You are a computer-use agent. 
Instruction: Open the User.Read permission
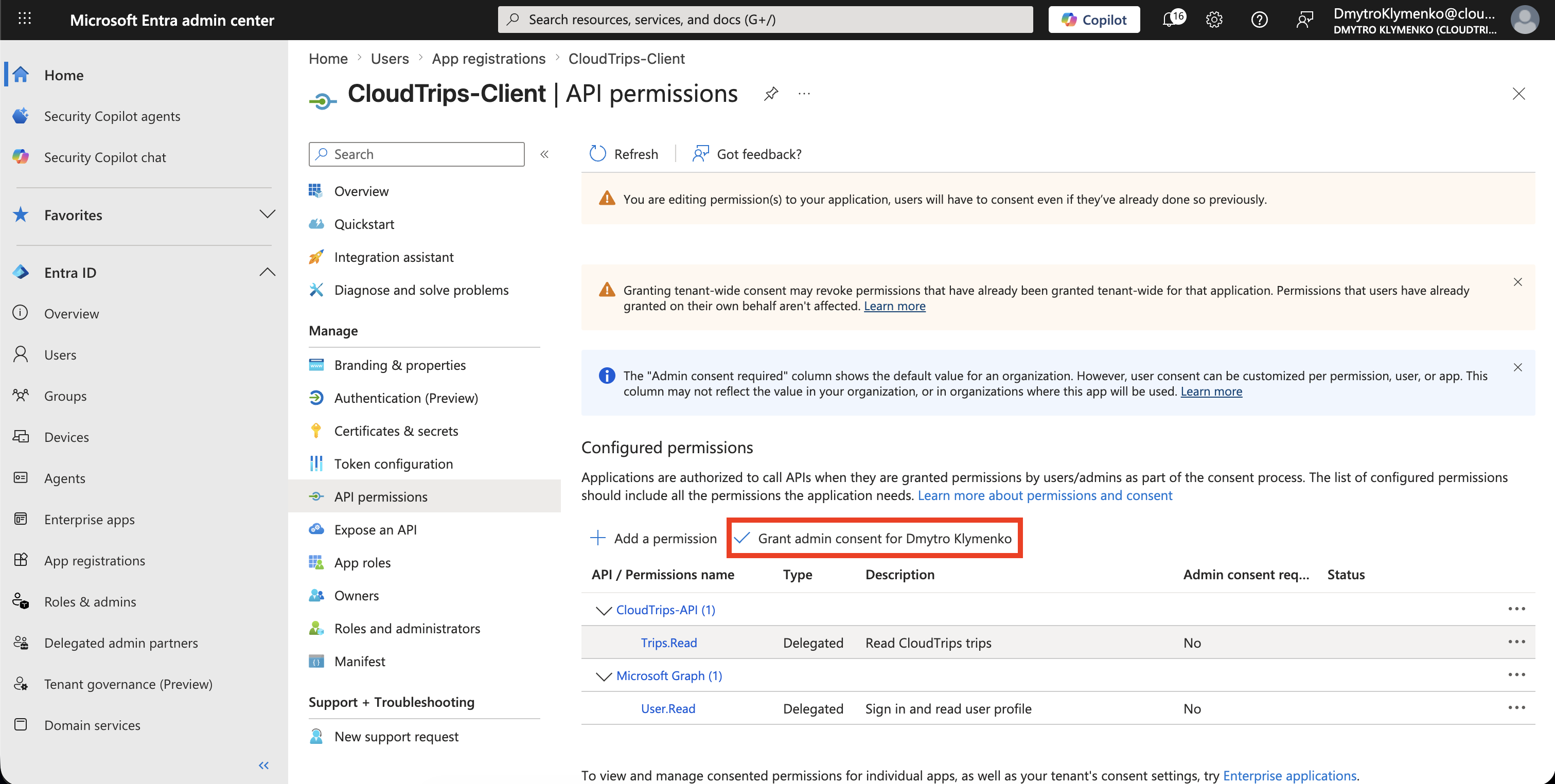[667, 708]
